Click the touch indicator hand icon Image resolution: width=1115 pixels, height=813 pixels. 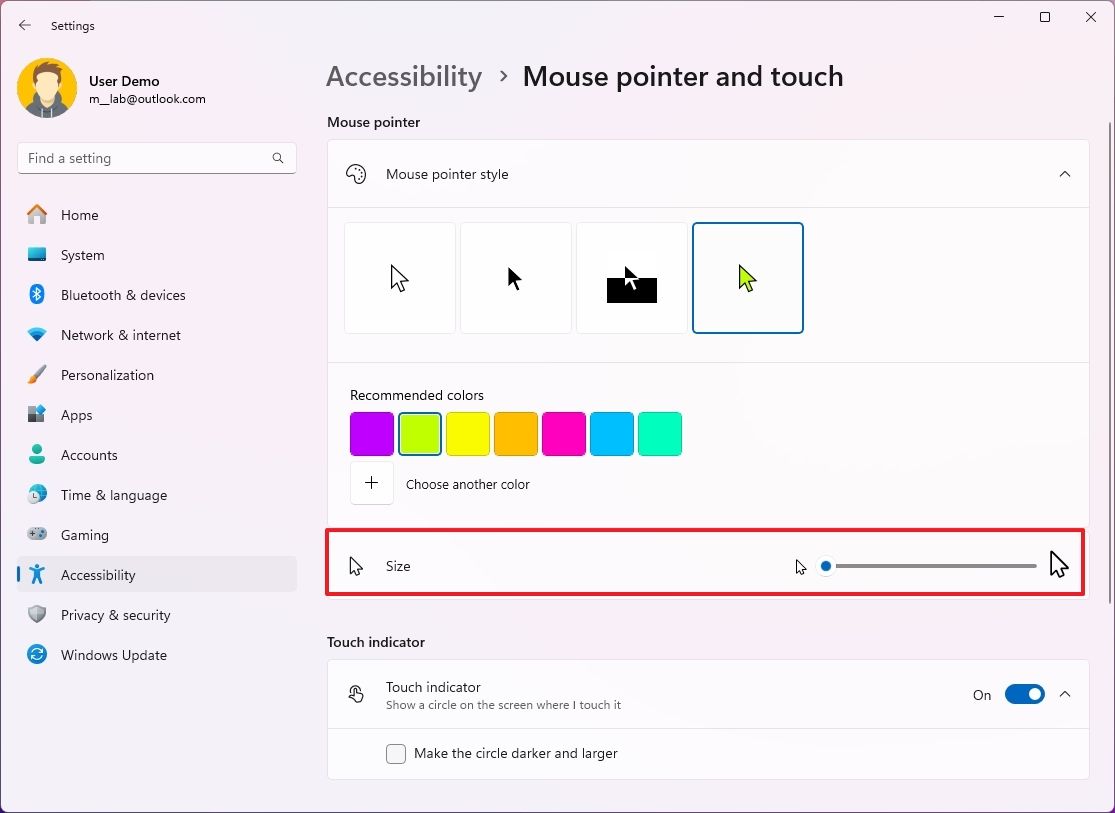point(356,693)
